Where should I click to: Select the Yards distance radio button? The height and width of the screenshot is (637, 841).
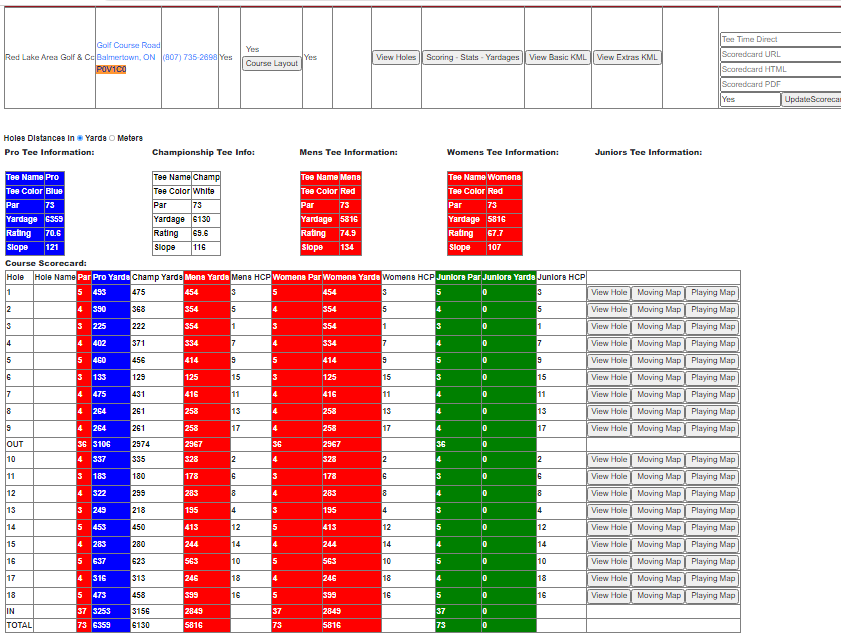tap(80, 138)
